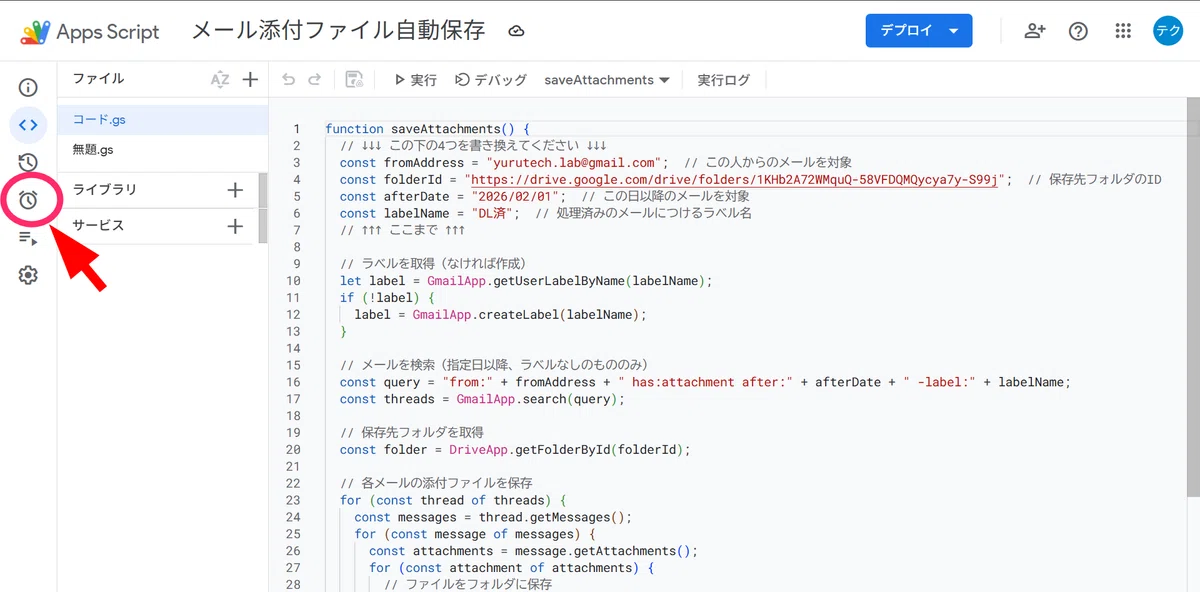Click the ファイル panel header
The height and width of the screenshot is (592, 1200).
point(98,79)
